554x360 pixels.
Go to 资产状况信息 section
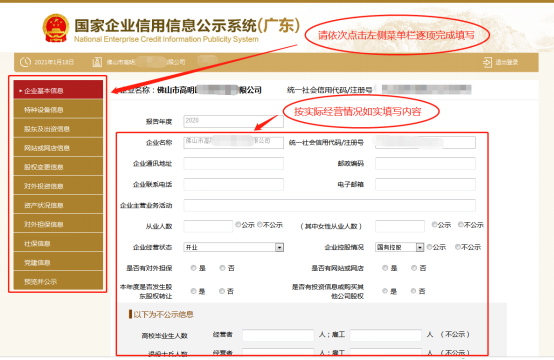[x=58, y=205]
